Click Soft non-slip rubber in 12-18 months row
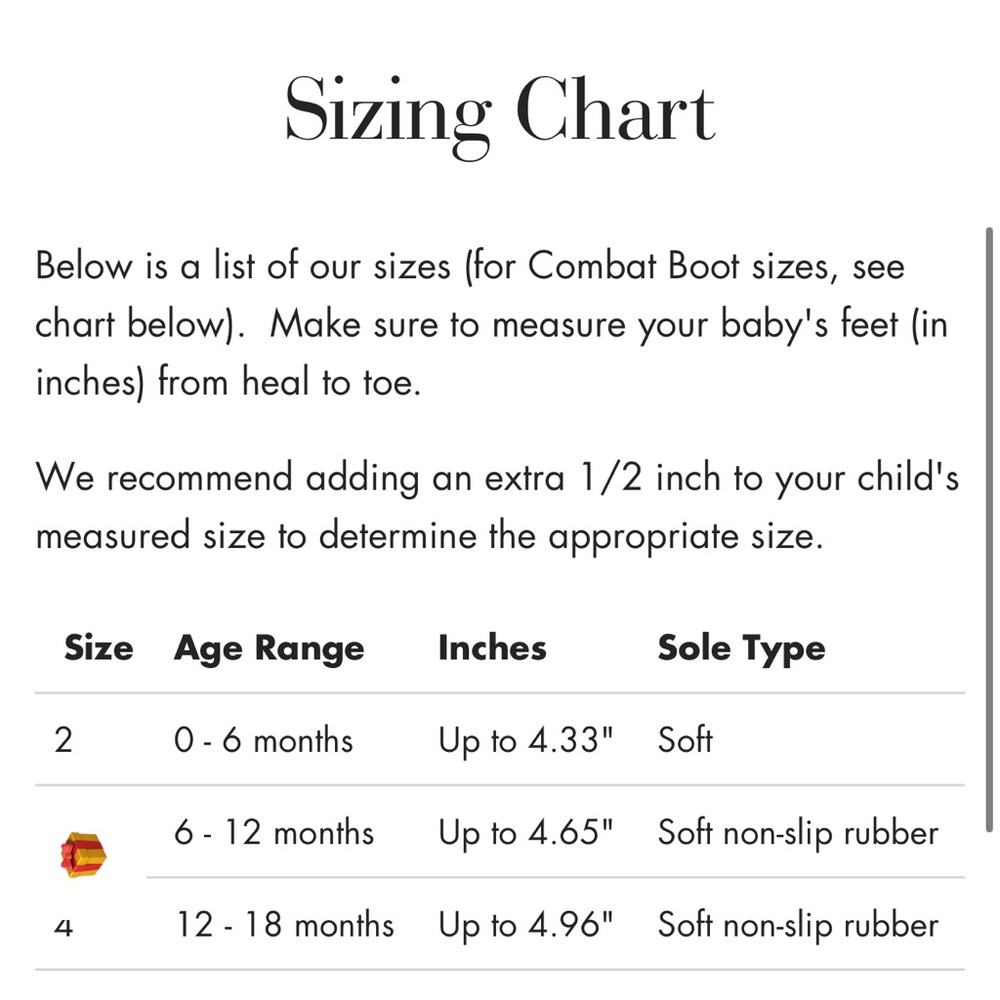The height and width of the screenshot is (1000, 1000). (x=798, y=925)
